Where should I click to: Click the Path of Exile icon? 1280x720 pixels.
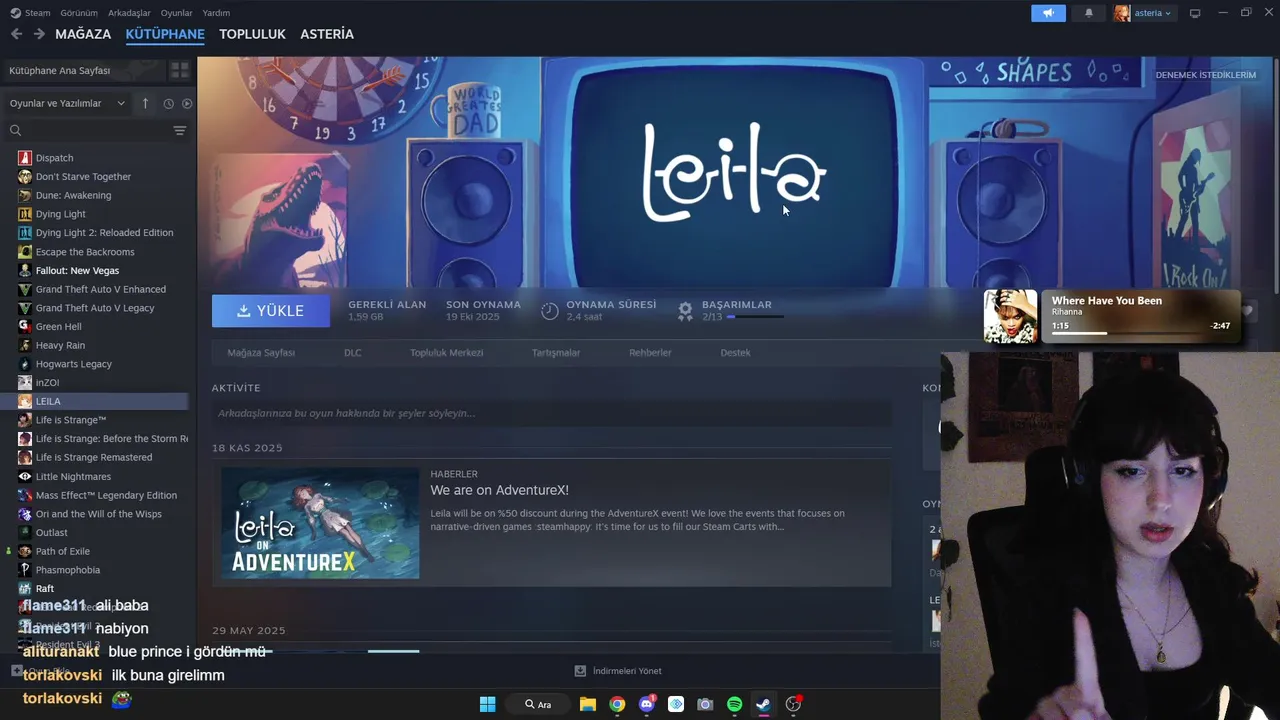pyautogui.click(x=25, y=551)
